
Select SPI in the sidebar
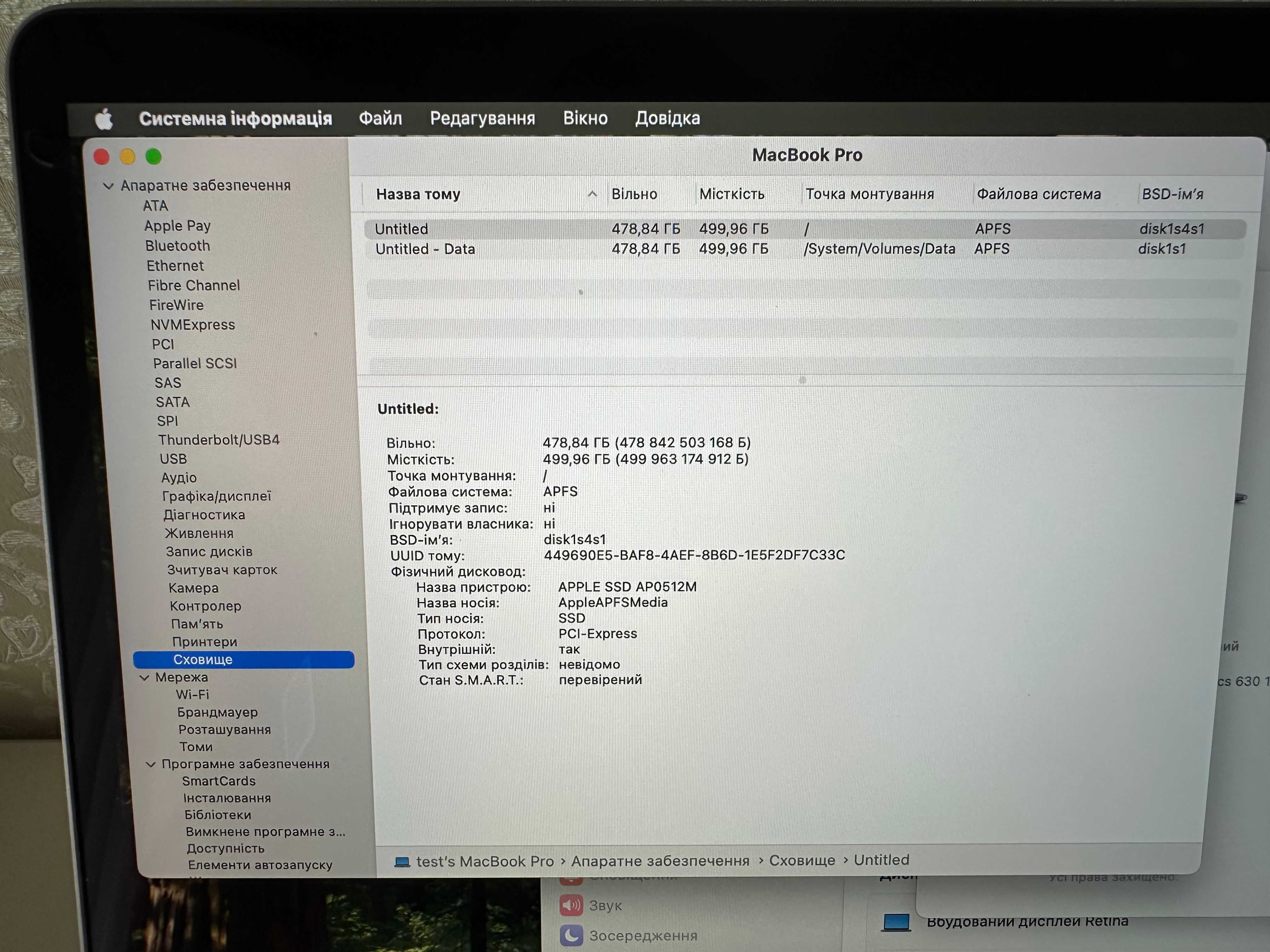coord(168,421)
